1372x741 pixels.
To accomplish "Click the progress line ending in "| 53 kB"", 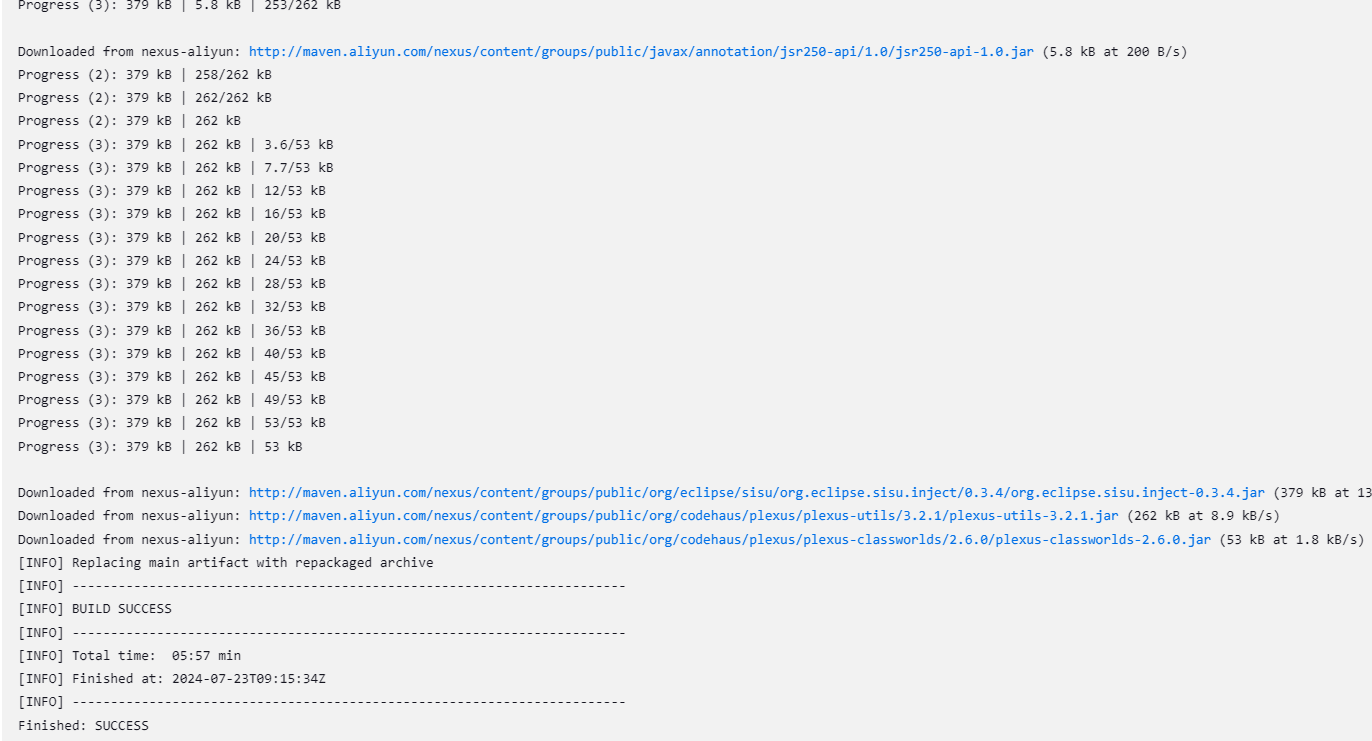I will pos(160,446).
